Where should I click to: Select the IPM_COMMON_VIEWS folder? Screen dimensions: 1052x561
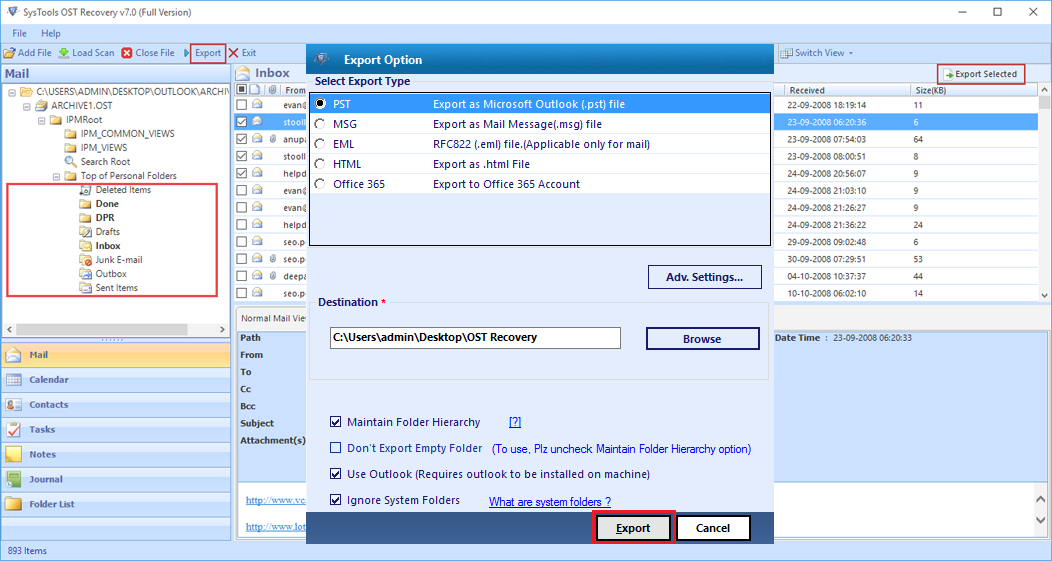pos(127,134)
